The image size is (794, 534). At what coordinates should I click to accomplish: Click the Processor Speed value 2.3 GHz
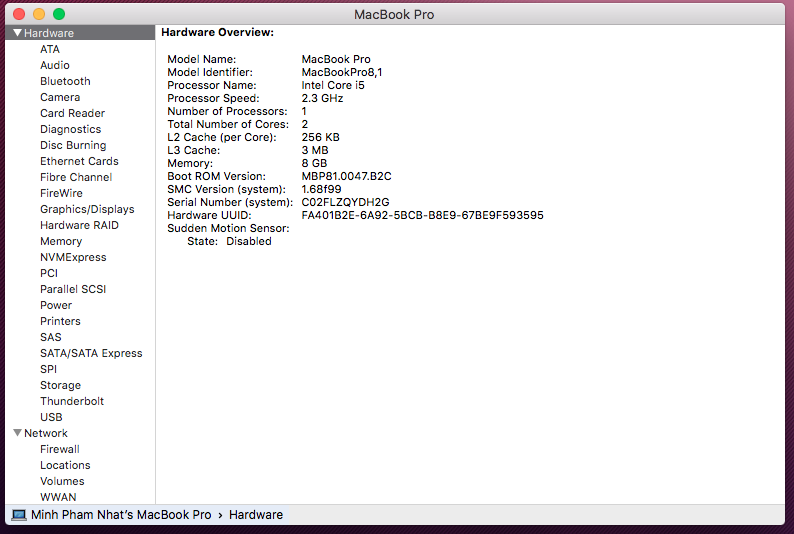click(x=322, y=98)
